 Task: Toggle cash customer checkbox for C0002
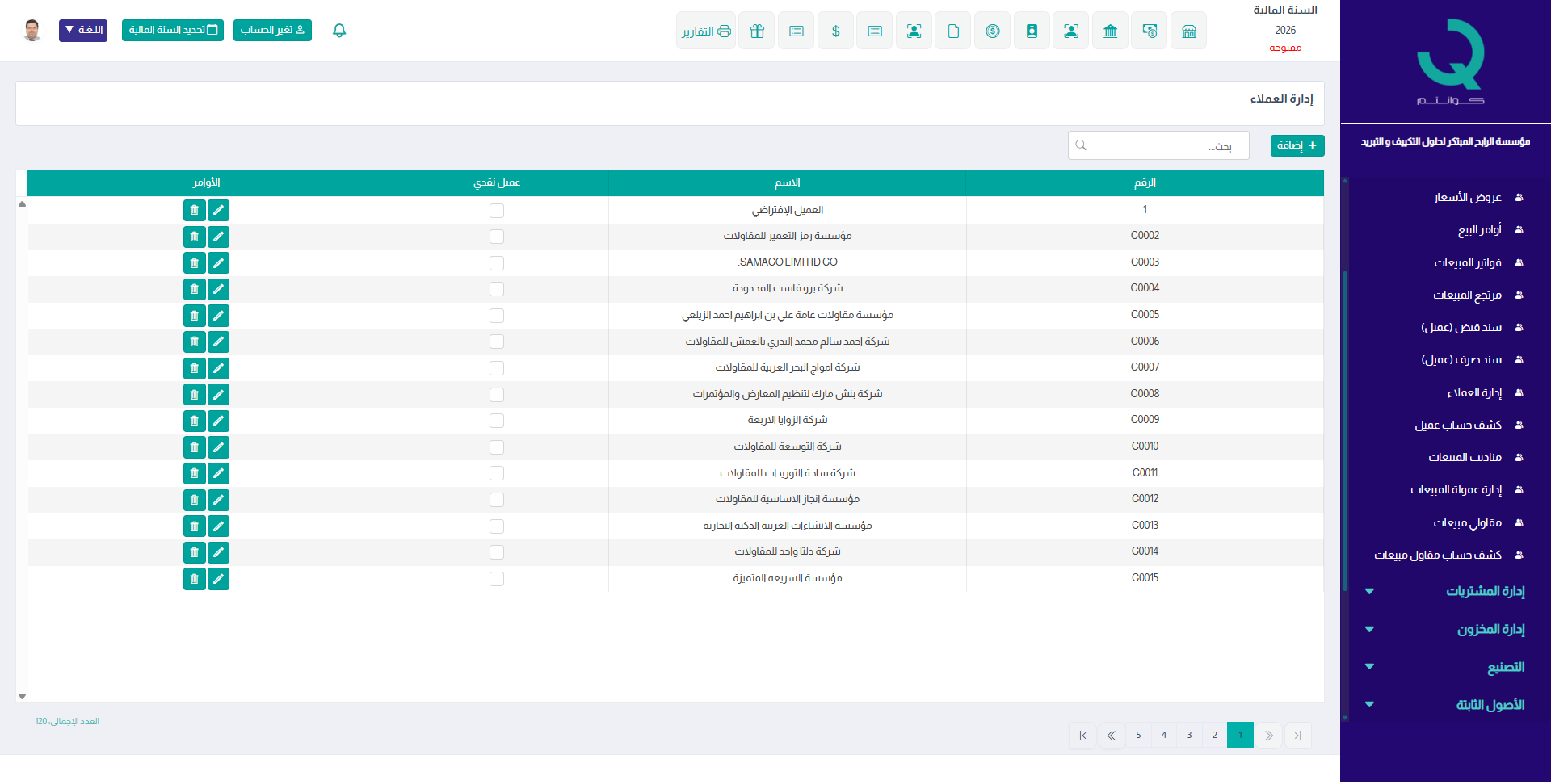497,237
